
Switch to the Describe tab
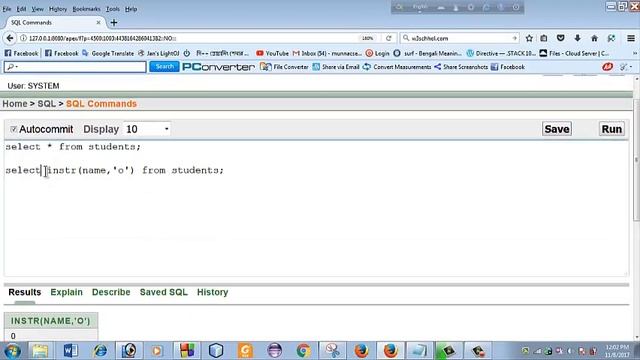(x=111, y=292)
